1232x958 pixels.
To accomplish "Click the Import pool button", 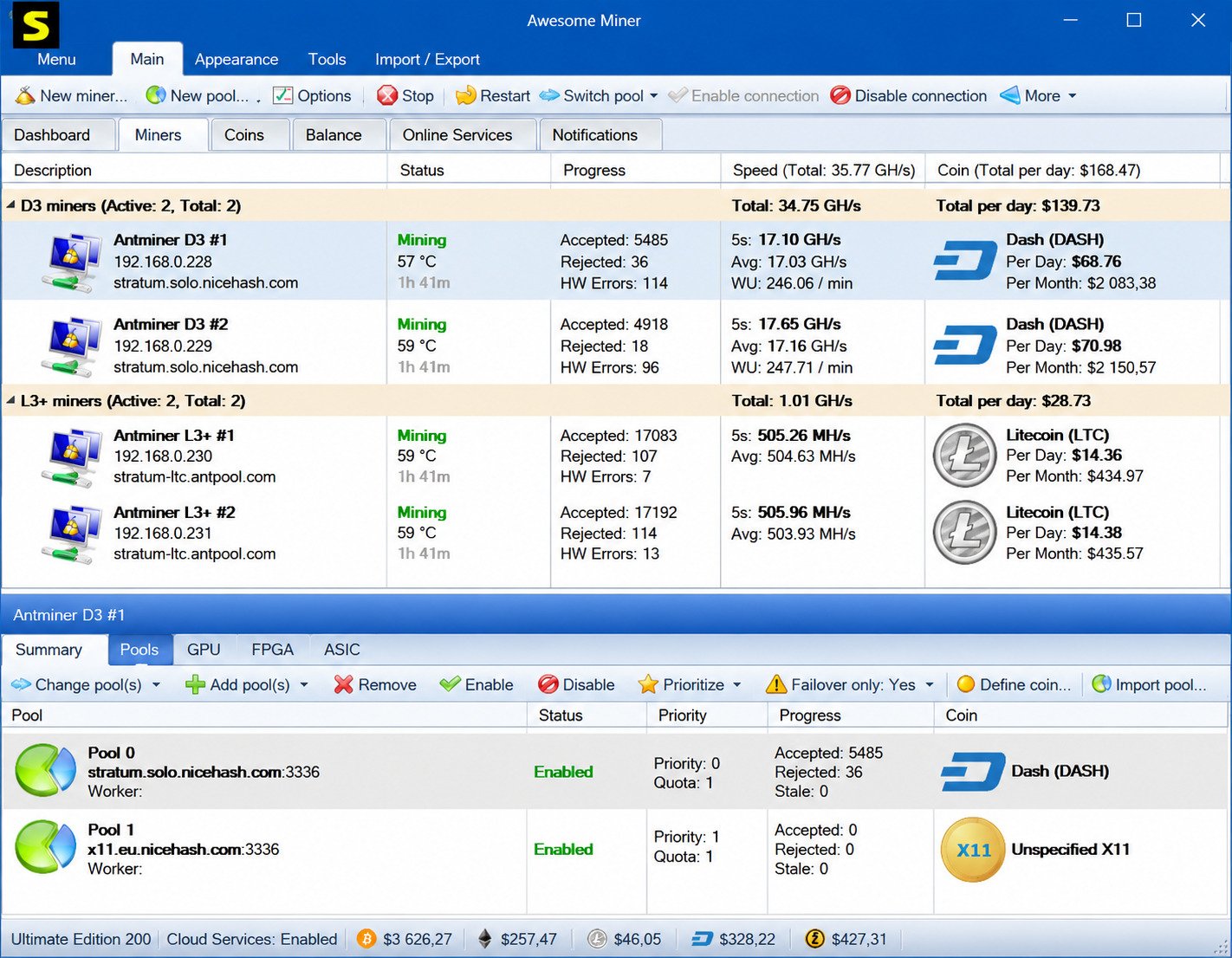I will tap(1149, 684).
